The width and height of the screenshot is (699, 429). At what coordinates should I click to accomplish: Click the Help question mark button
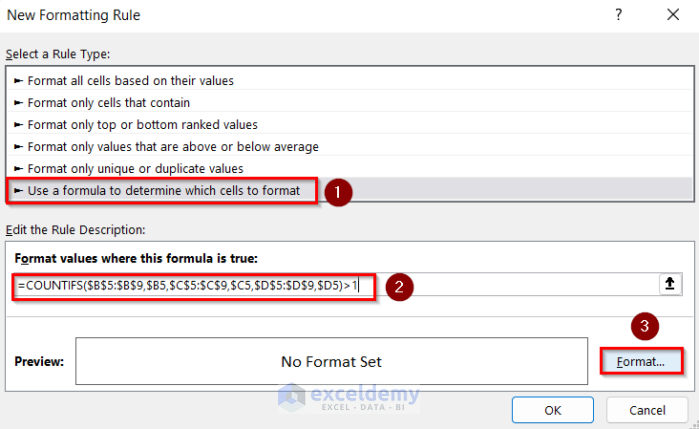coord(621,16)
